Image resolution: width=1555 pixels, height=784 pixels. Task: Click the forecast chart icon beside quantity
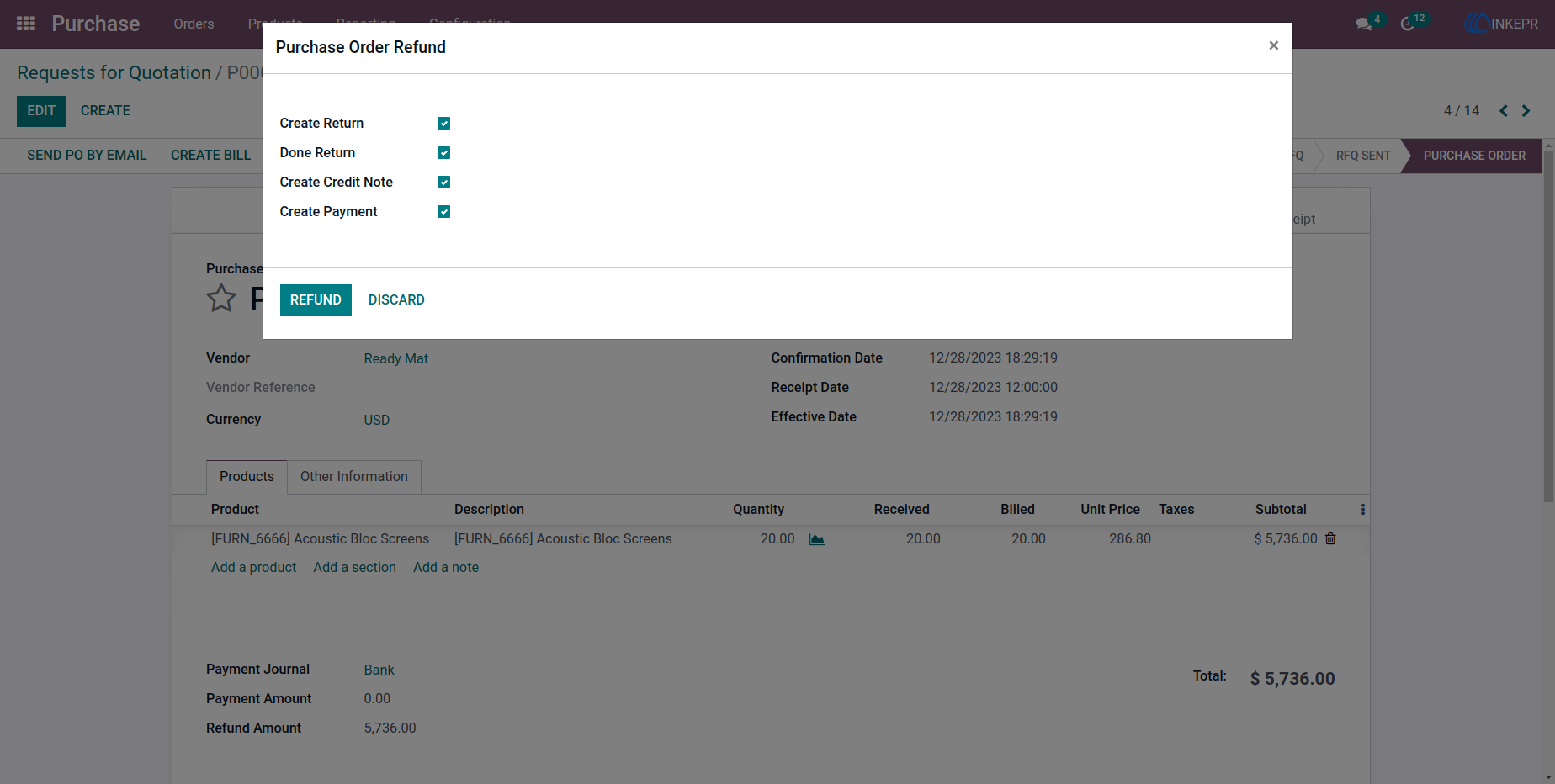tap(817, 539)
